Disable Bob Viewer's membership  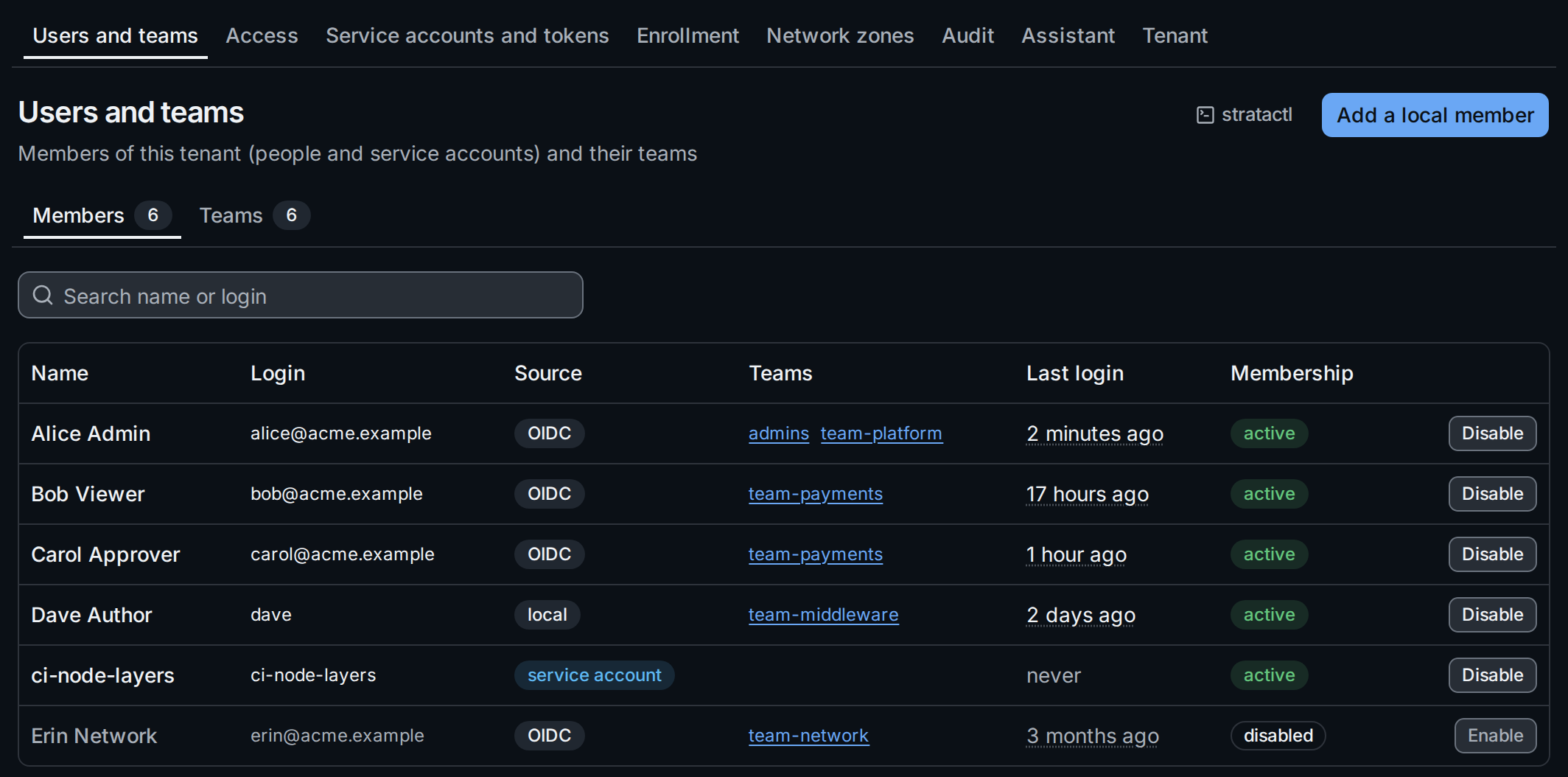pos(1492,494)
